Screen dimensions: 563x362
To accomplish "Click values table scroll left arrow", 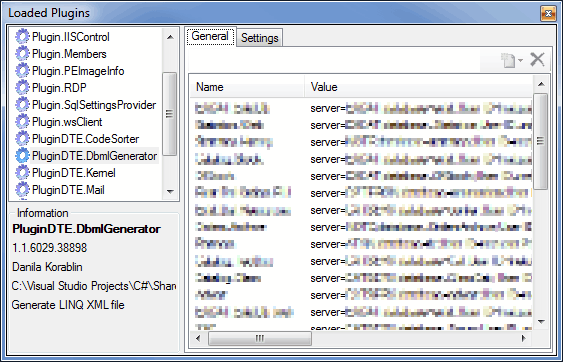I will [x=198, y=338].
